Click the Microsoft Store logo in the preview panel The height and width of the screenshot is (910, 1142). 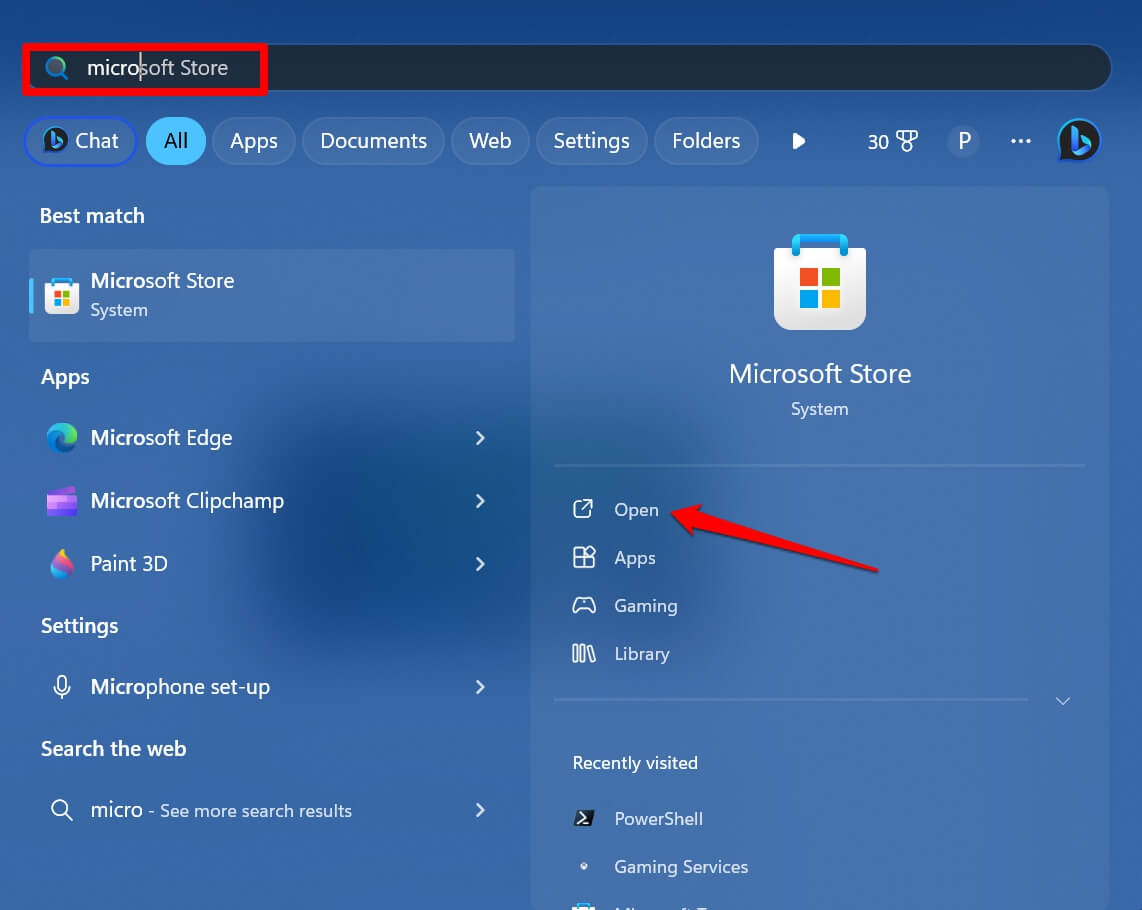(819, 281)
